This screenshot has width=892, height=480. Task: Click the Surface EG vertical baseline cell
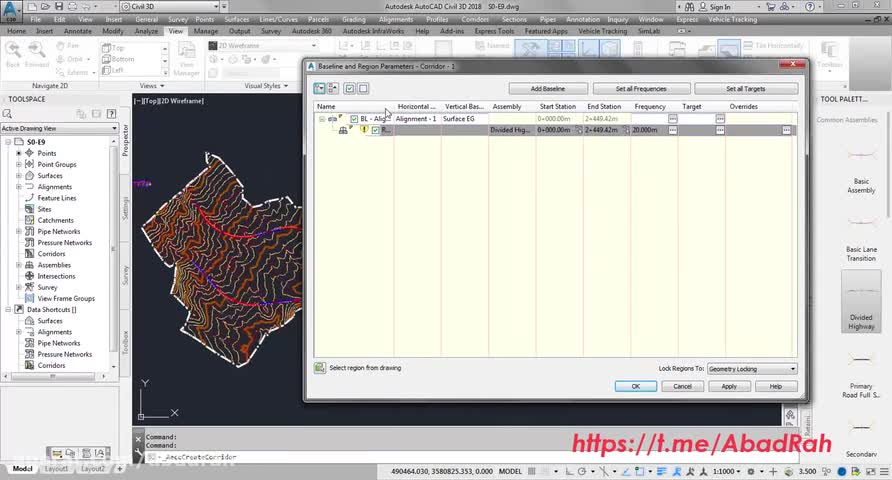[464, 119]
